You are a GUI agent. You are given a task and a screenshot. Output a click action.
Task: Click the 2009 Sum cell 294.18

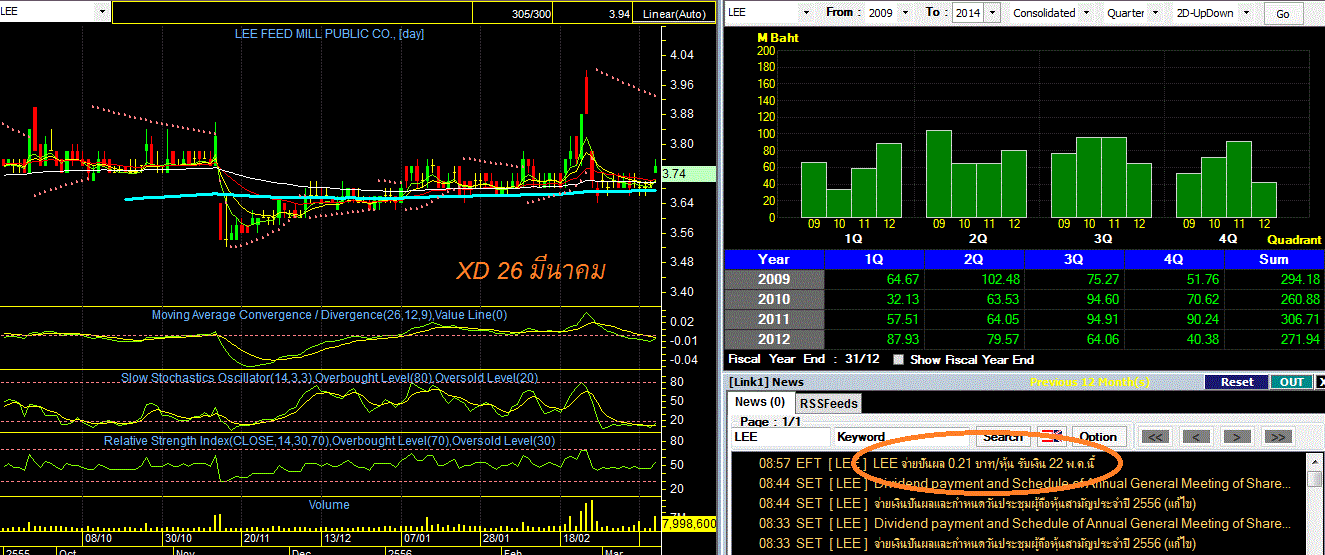(x=1274, y=279)
